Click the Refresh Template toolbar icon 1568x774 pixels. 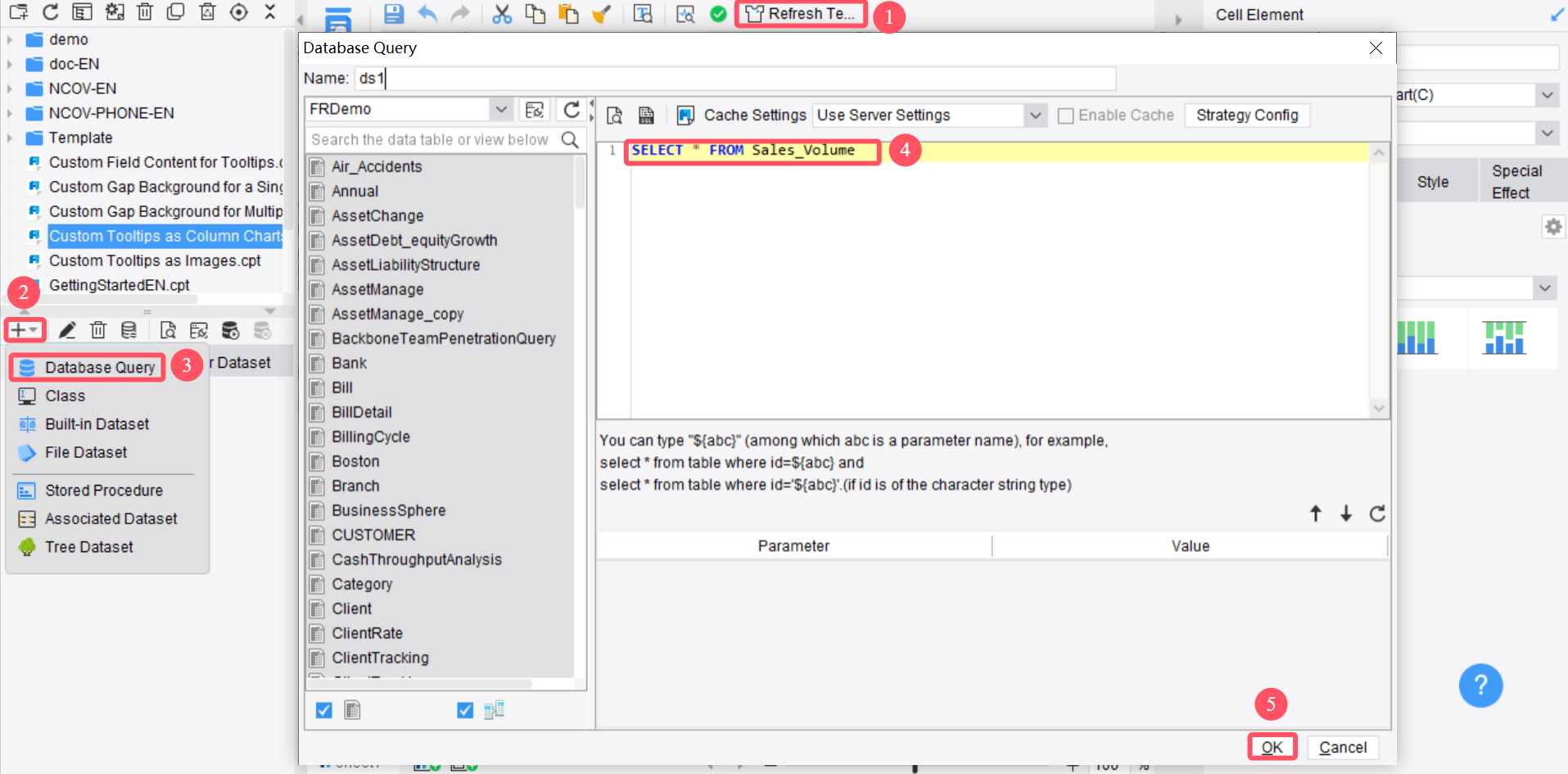pos(800,14)
